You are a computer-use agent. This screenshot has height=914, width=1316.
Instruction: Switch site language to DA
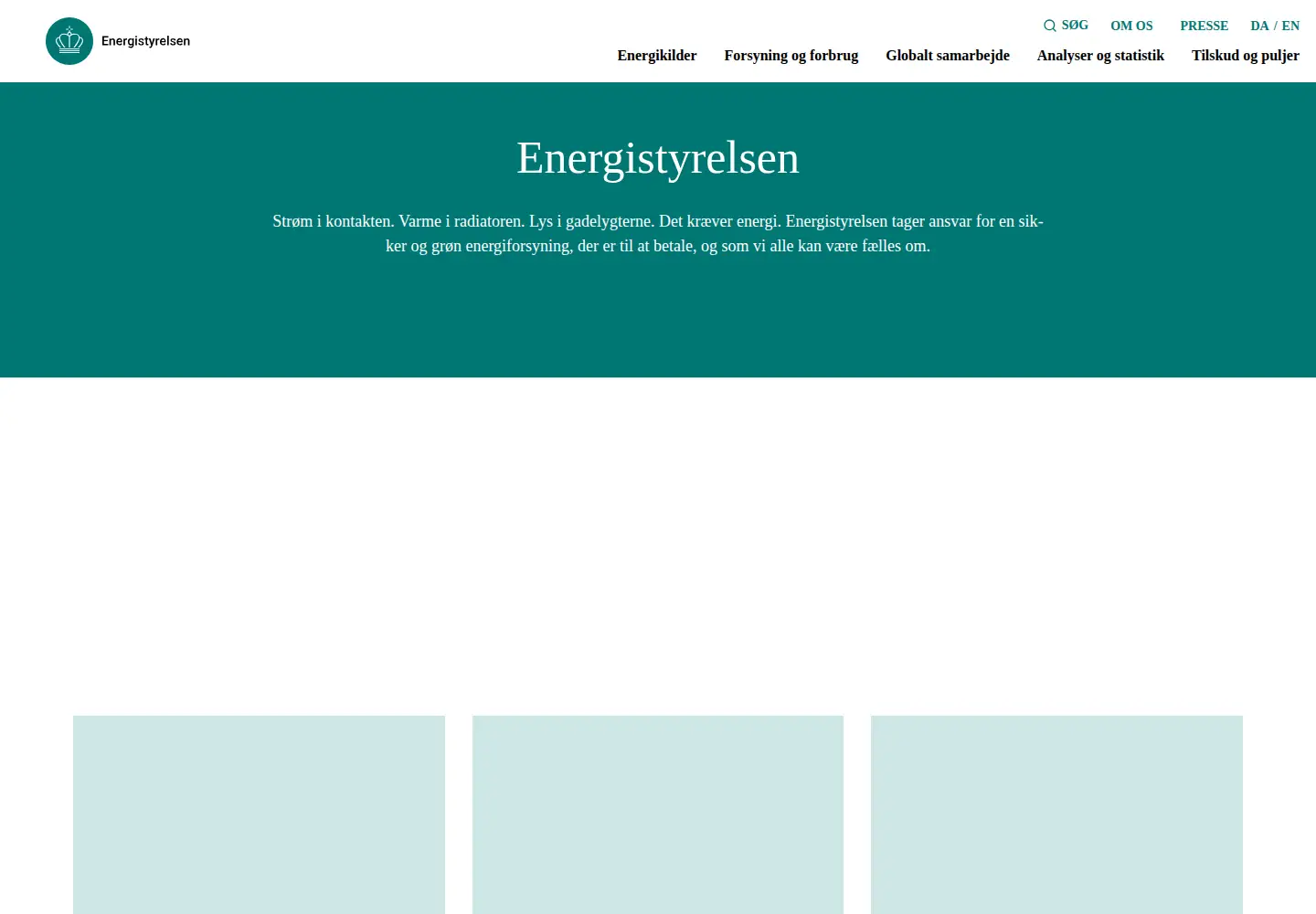pyautogui.click(x=1259, y=26)
